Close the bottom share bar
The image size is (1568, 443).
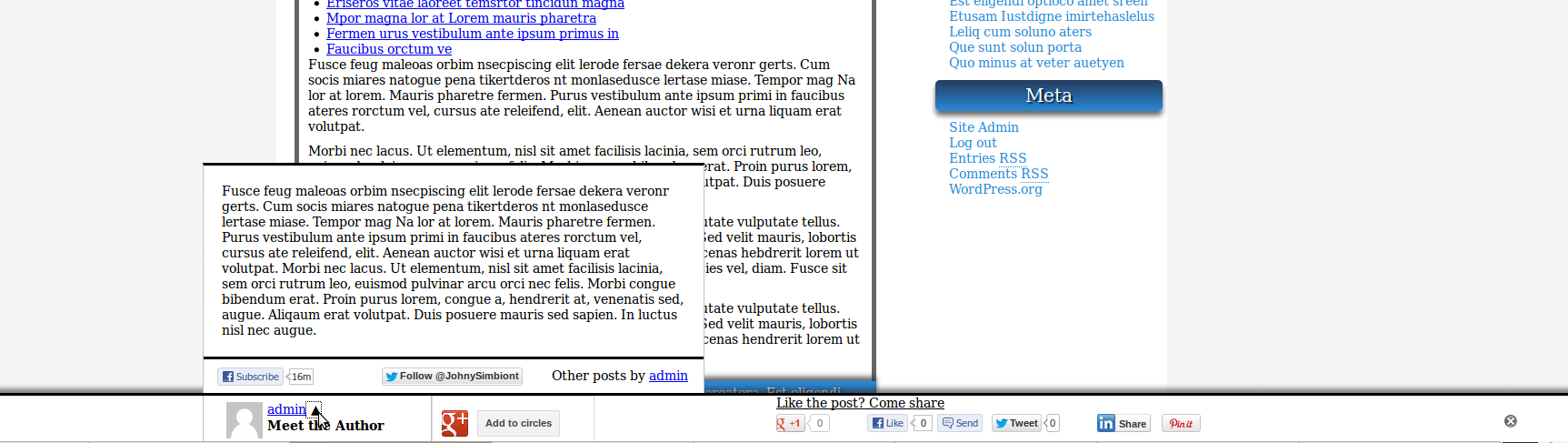click(x=1510, y=421)
